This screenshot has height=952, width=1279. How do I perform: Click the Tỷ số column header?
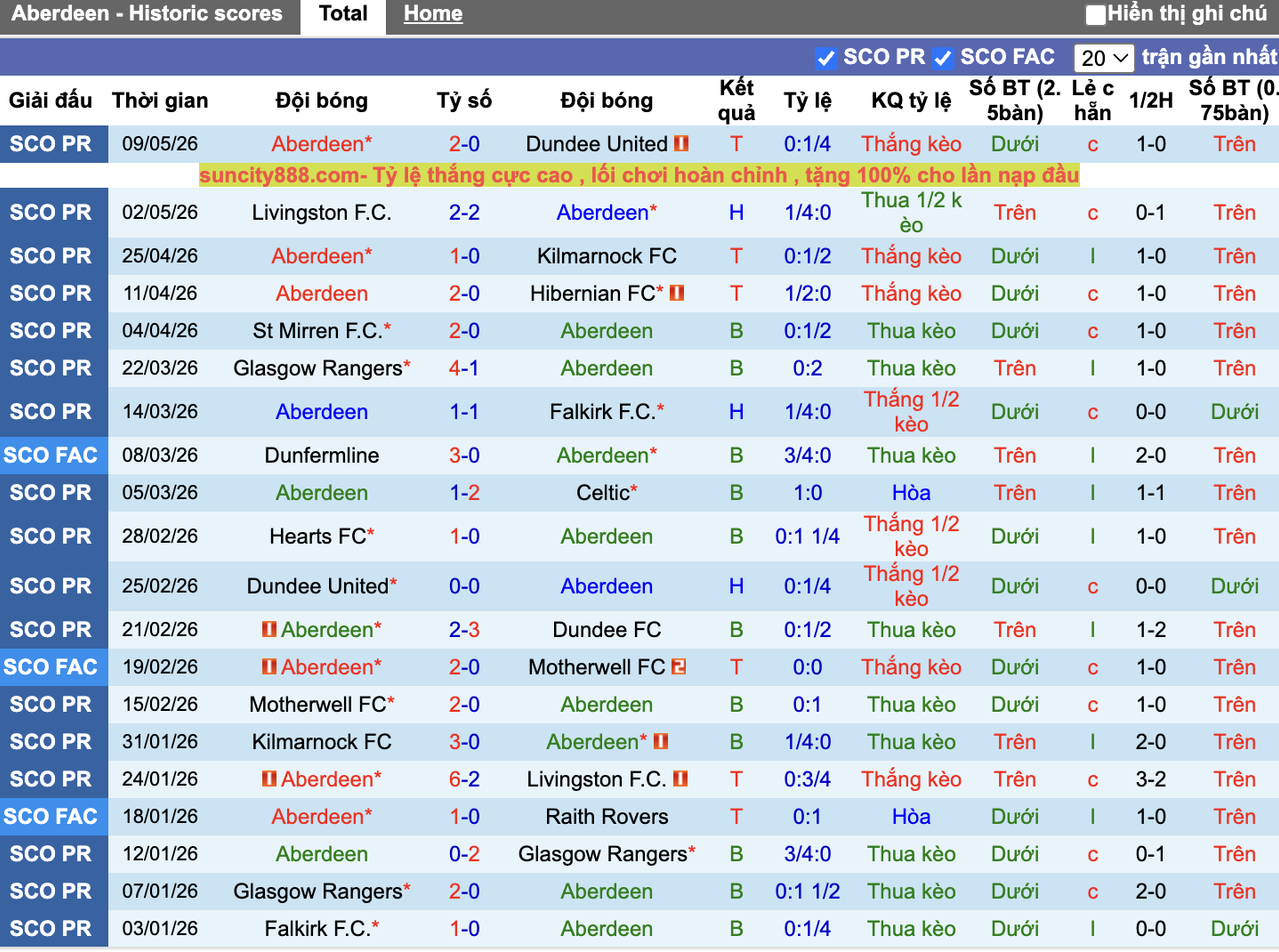[x=464, y=101]
